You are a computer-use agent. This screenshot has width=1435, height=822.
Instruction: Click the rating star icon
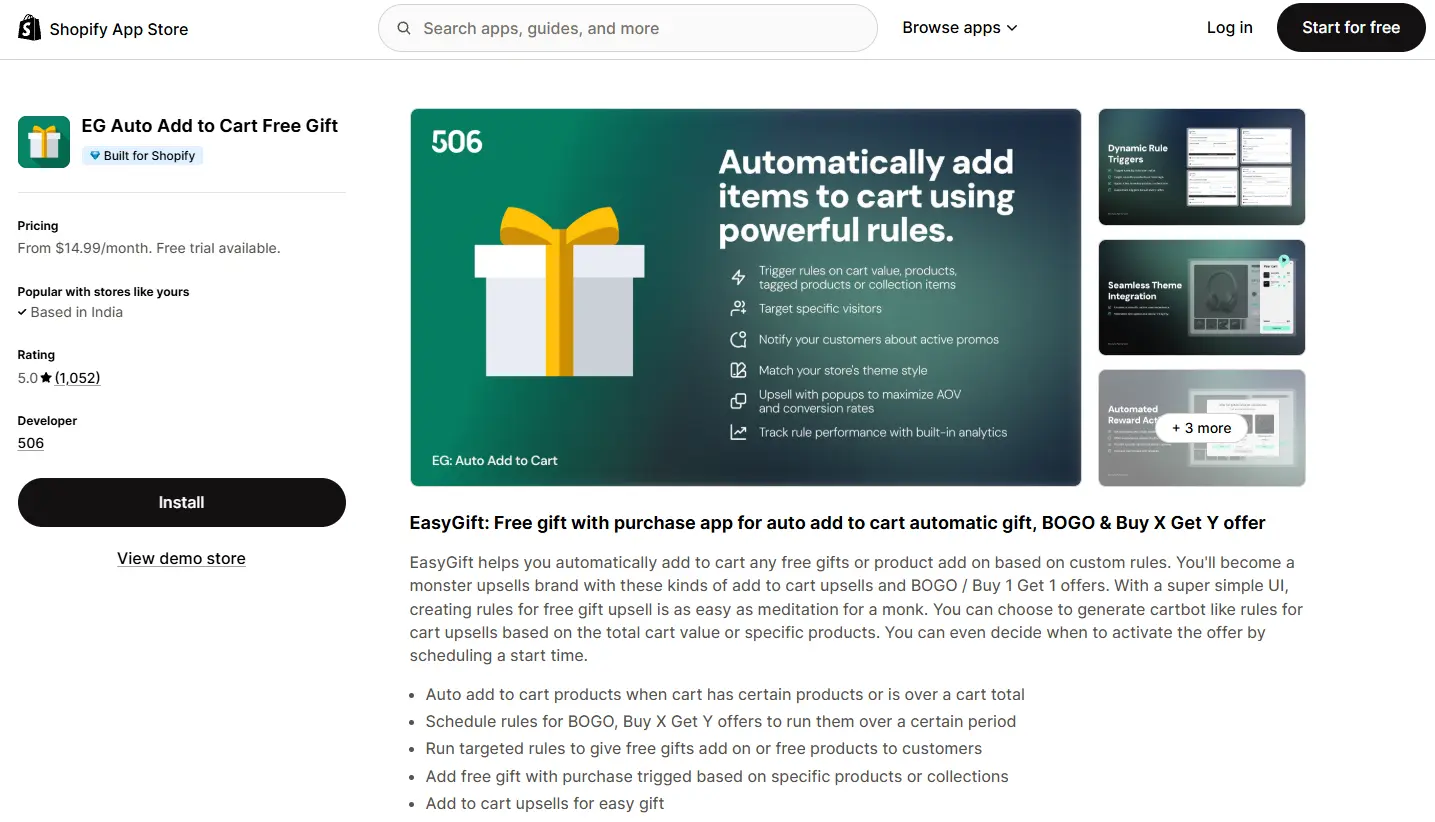[x=46, y=378]
